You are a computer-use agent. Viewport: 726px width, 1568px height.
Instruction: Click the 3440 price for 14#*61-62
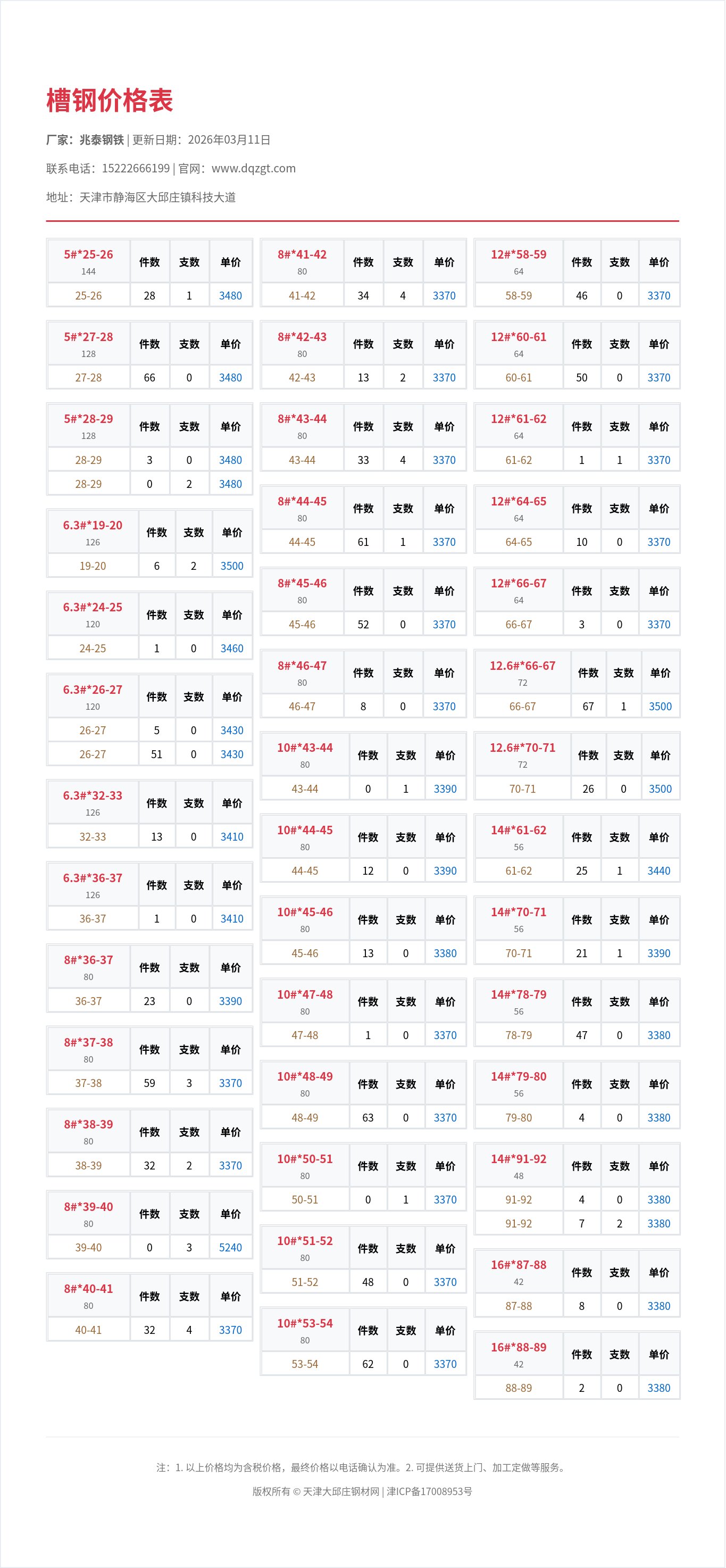pos(659,870)
